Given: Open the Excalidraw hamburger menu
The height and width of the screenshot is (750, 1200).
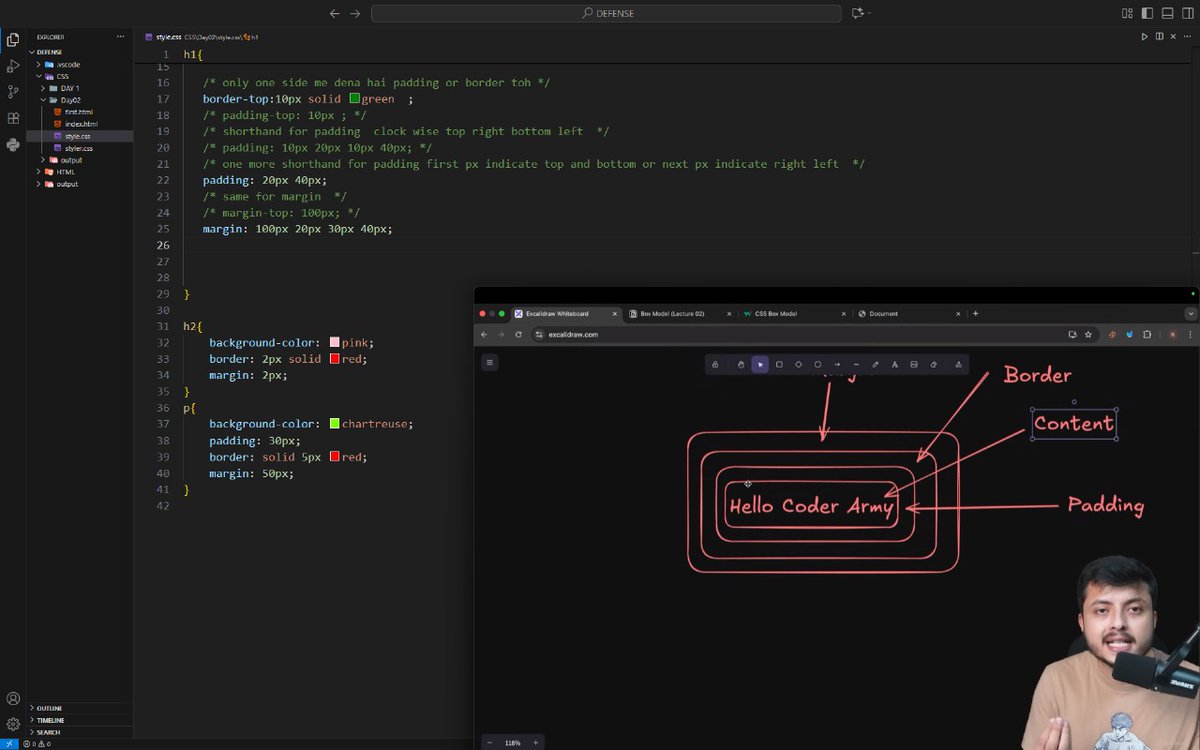Looking at the screenshot, I should (x=490, y=363).
